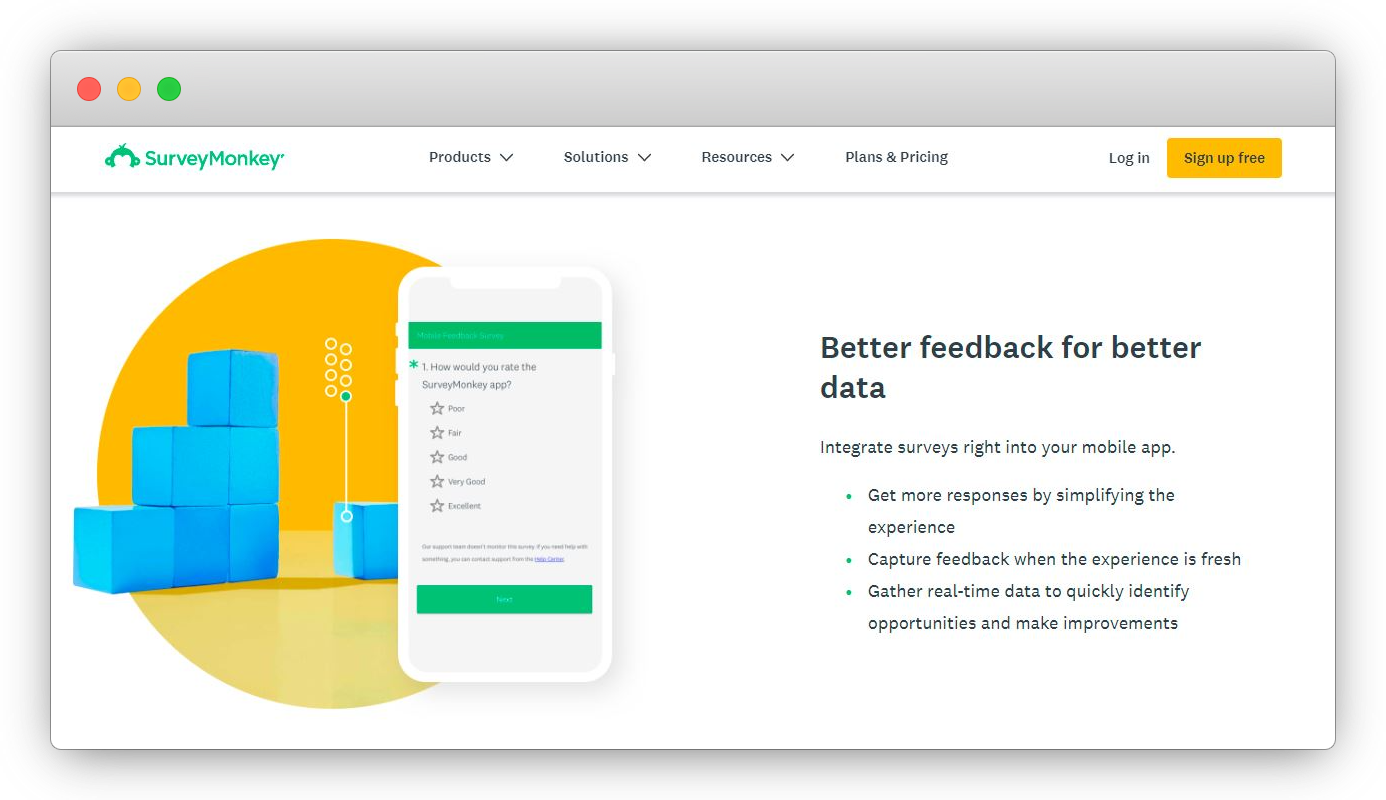Click the green Next button on phone

point(504,599)
